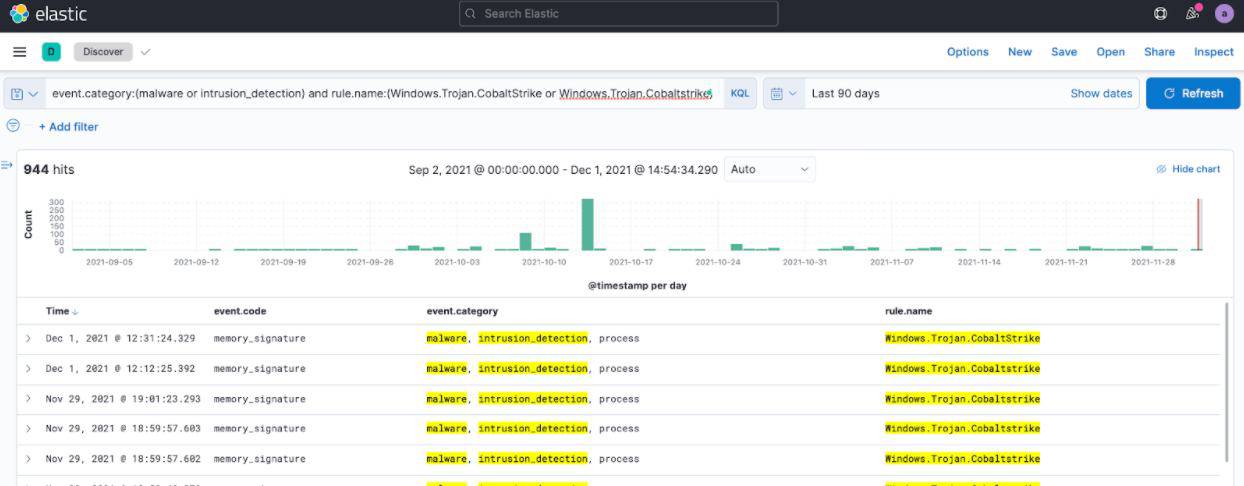Hide the histogram chart

[1188, 169]
